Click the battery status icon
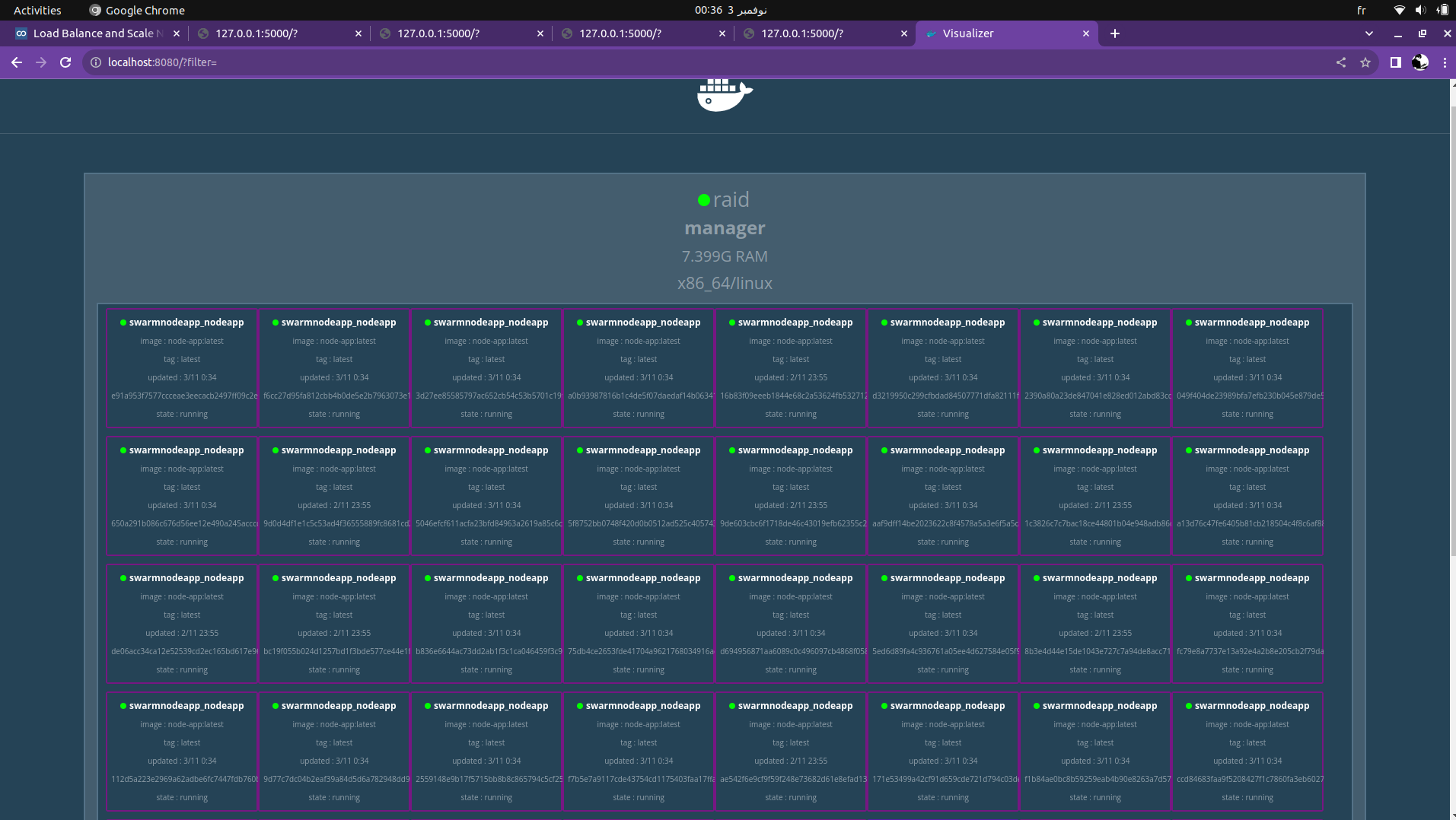Viewport: 1456px width, 820px height. [x=1442, y=10]
